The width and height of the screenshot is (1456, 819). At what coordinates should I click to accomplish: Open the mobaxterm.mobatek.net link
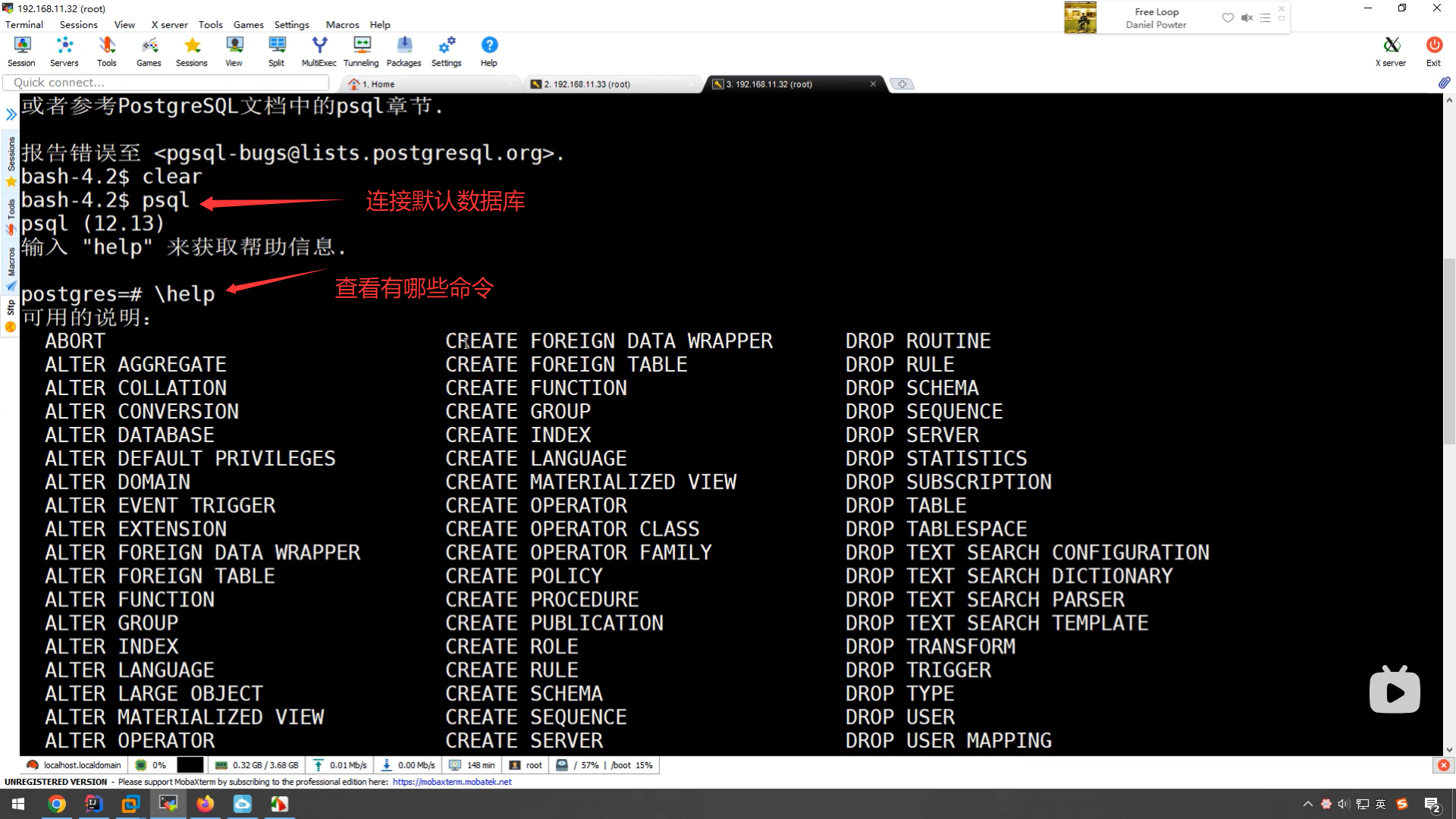452,782
